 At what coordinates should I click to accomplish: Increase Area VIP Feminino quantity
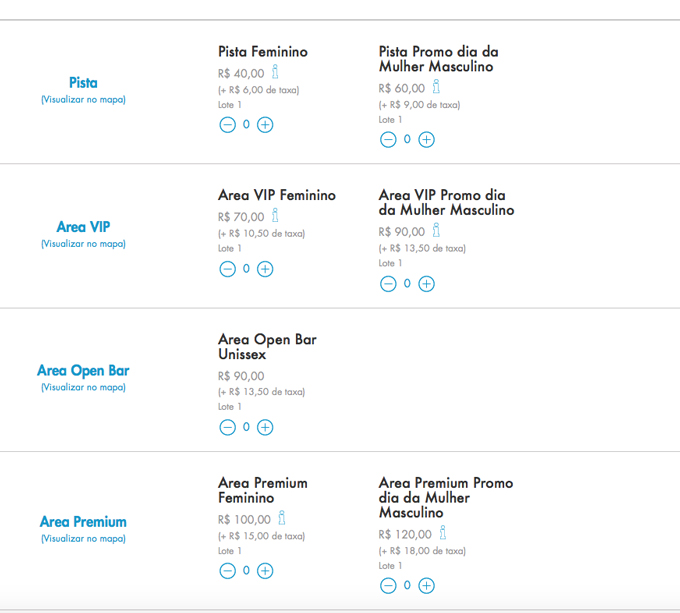265,269
